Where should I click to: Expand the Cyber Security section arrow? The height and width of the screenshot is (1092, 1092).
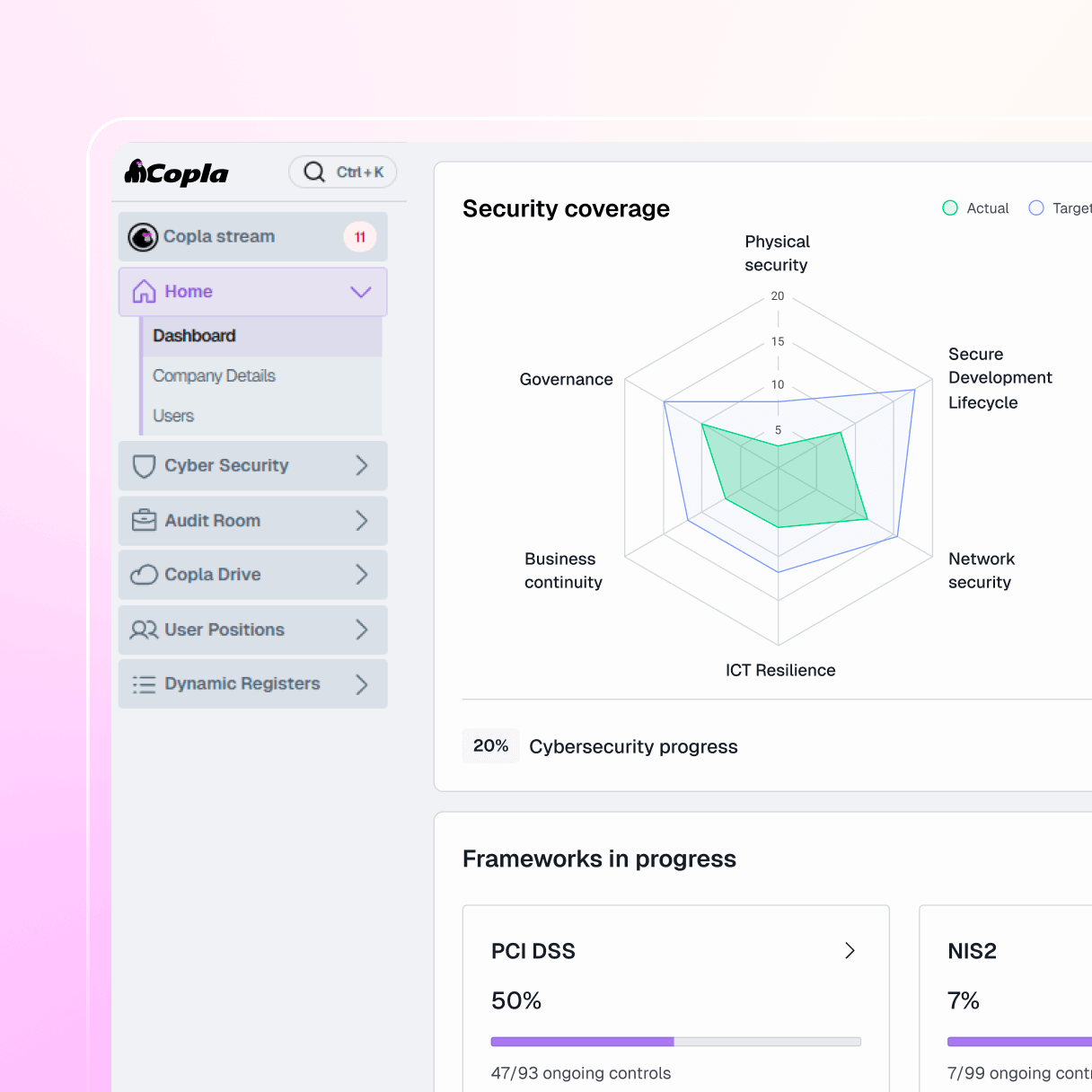[362, 465]
